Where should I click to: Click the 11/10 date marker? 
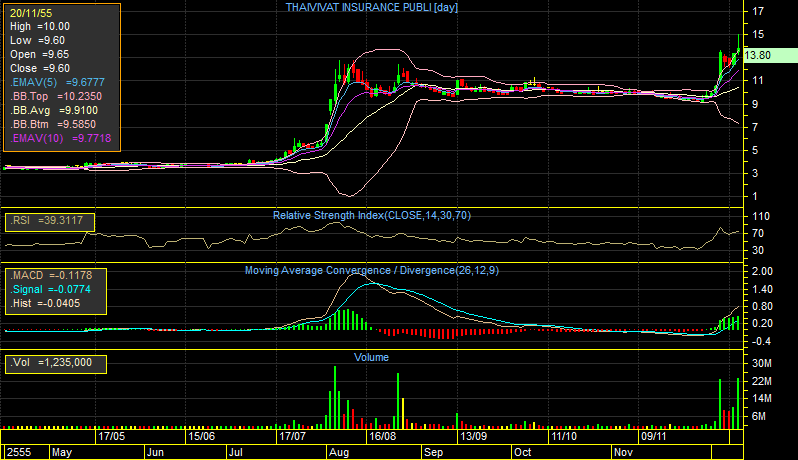pos(564,436)
